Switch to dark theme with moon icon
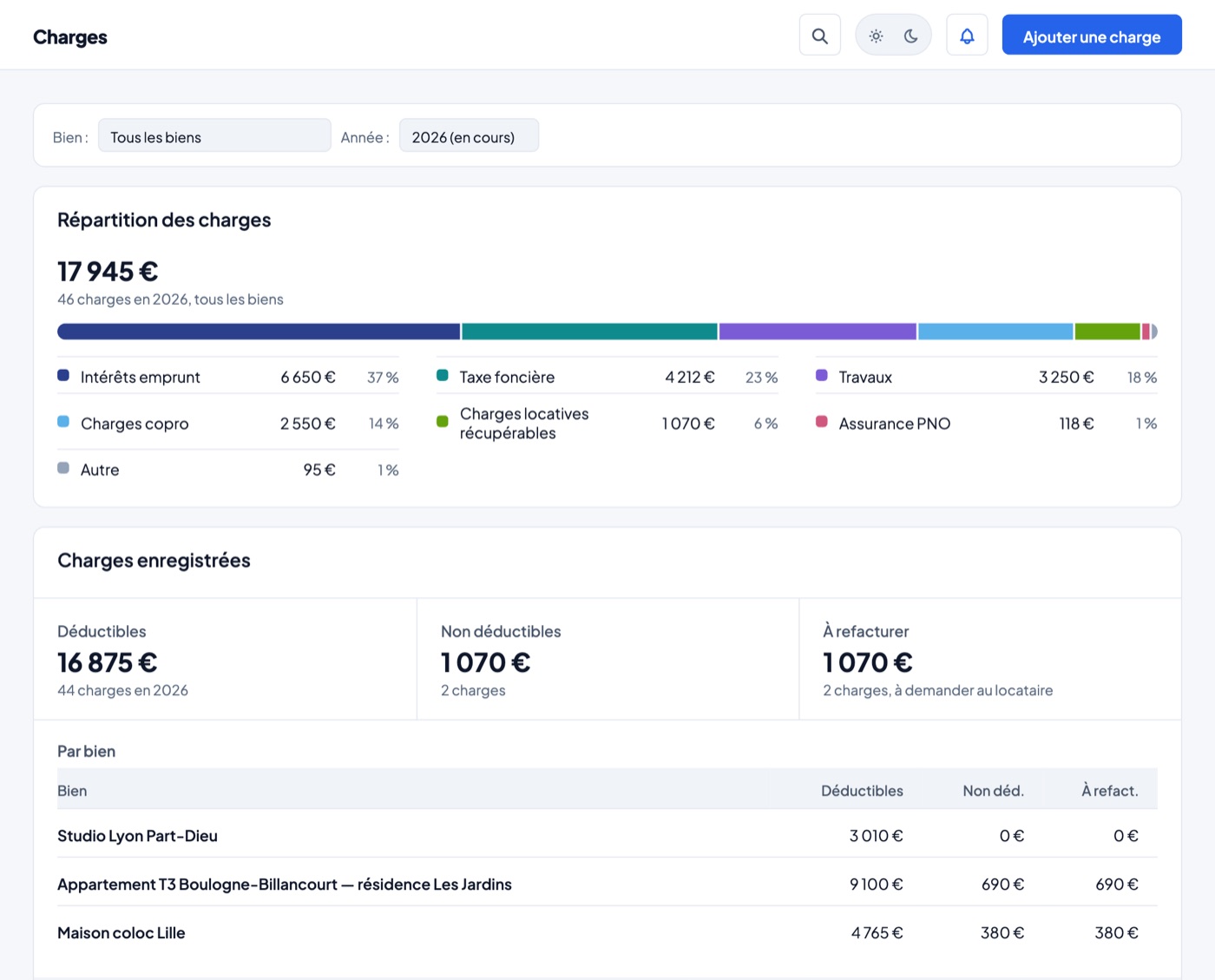Screen dimensions: 1215x980 911,36
